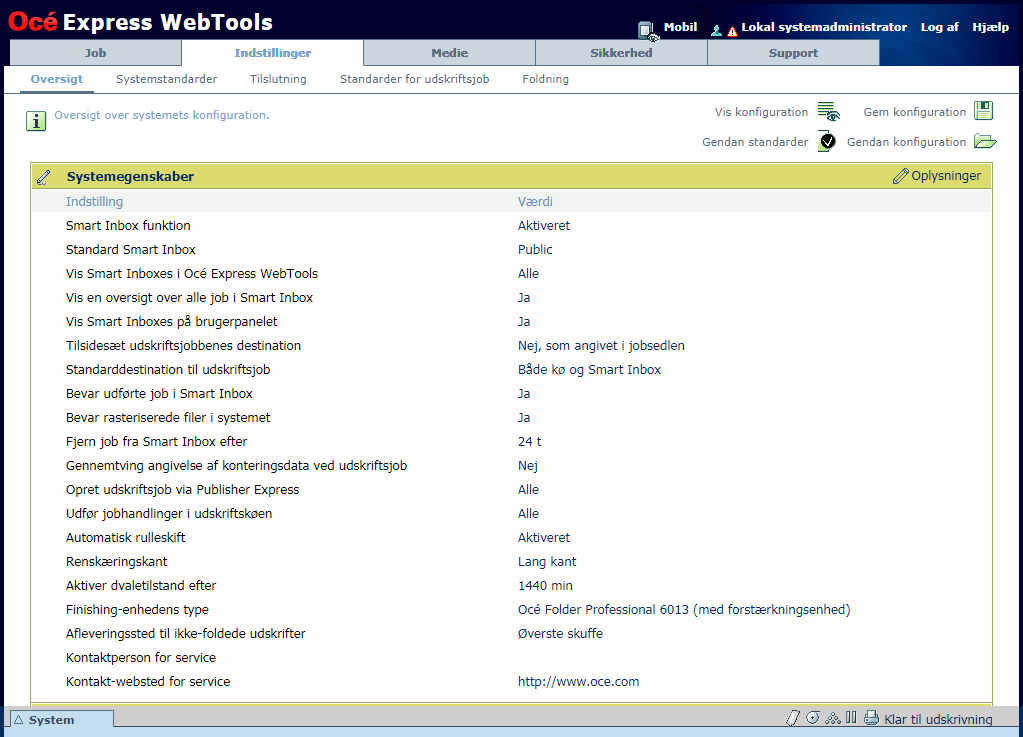This screenshot has height=737, width=1023.
Task: Click Vis Smart Inboxes på brugerpanelet row
Action: click(172, 322)
